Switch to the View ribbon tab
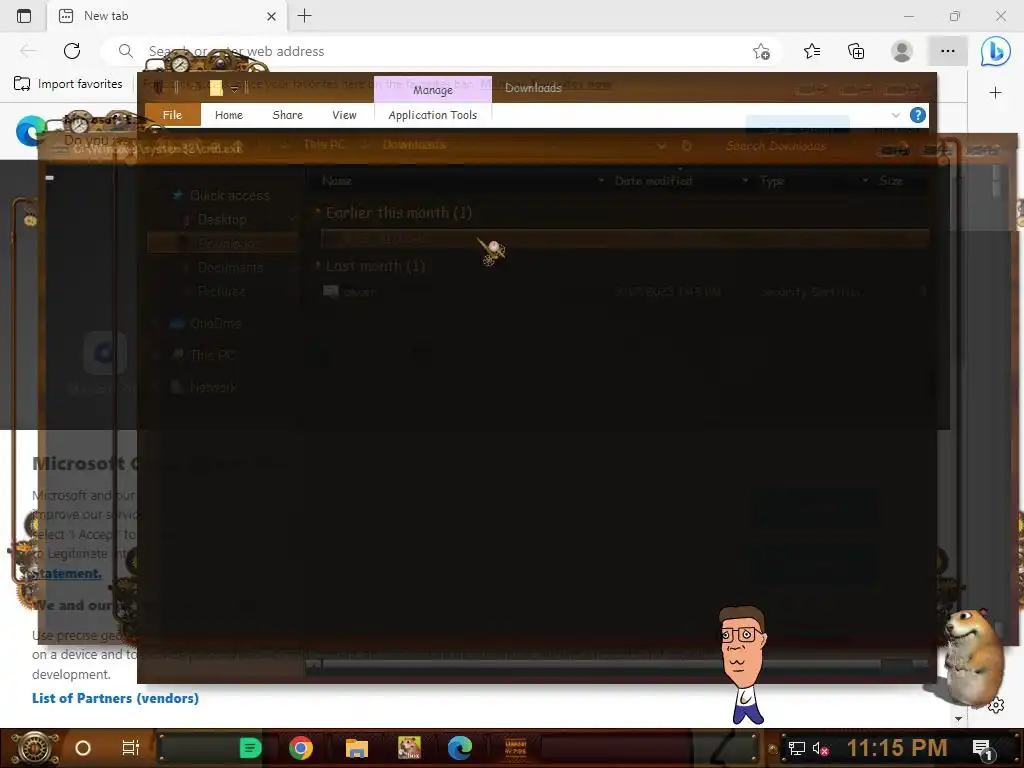 344,115
